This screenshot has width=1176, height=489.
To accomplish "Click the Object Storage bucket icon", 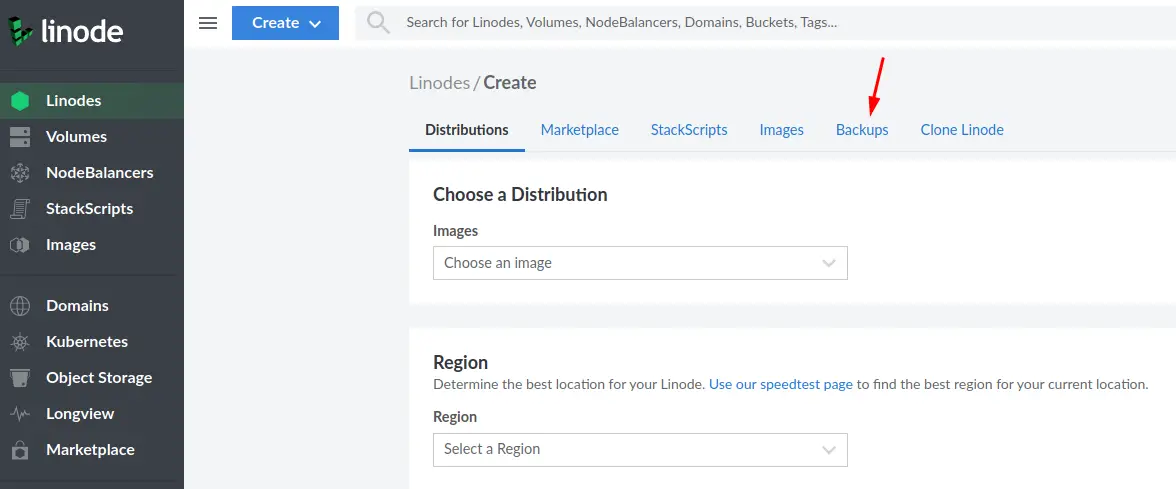I will click(x=20, y=378).
